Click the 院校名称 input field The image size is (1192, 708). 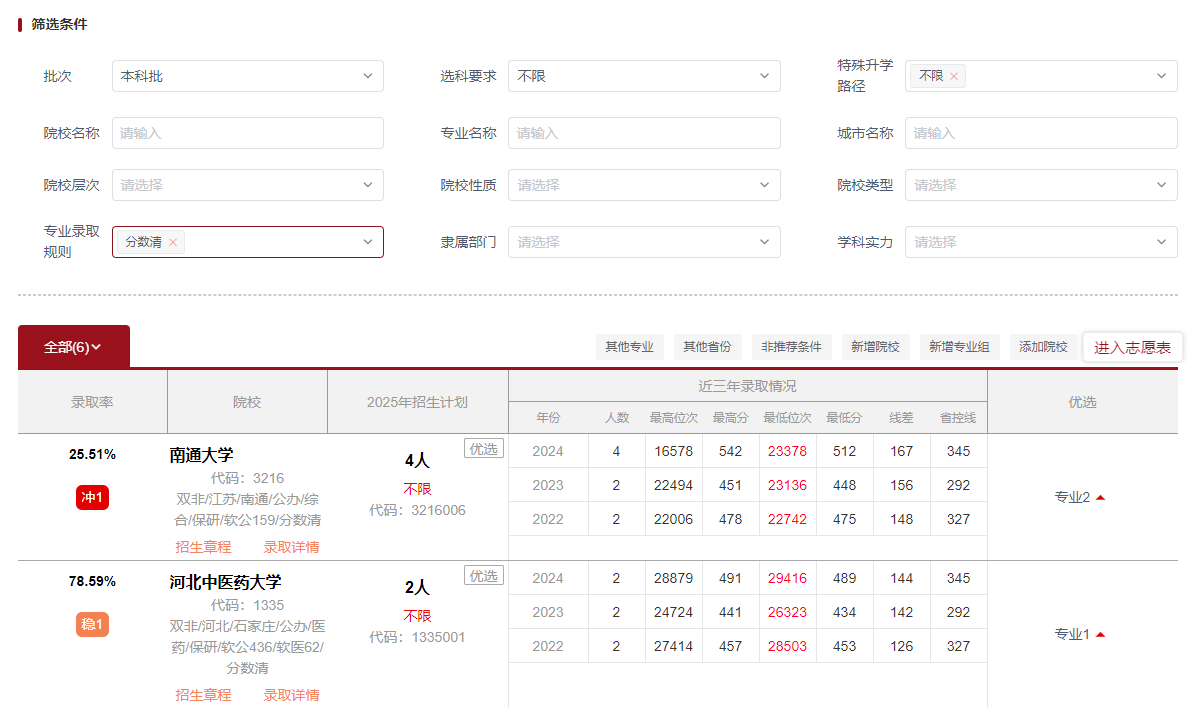pyautogui.click(x=247, y=133)
